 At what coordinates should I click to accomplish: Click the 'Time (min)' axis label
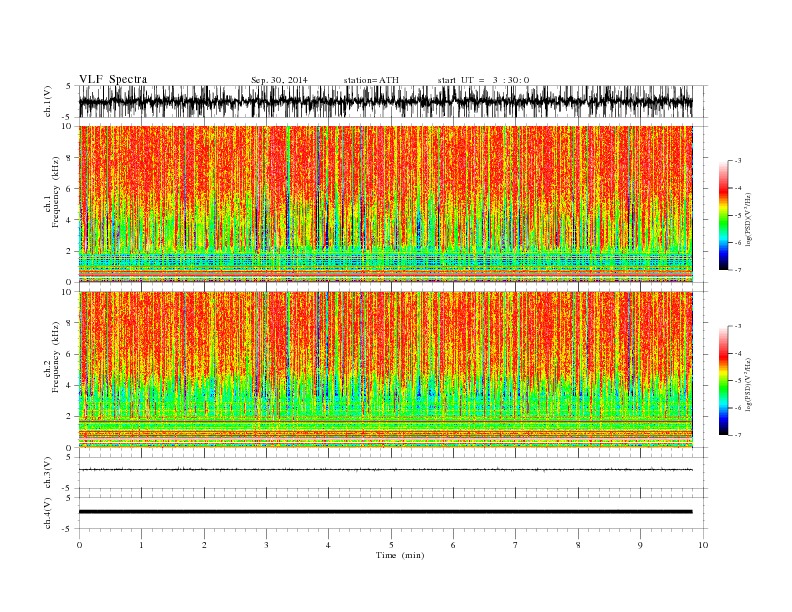point(400,555)
